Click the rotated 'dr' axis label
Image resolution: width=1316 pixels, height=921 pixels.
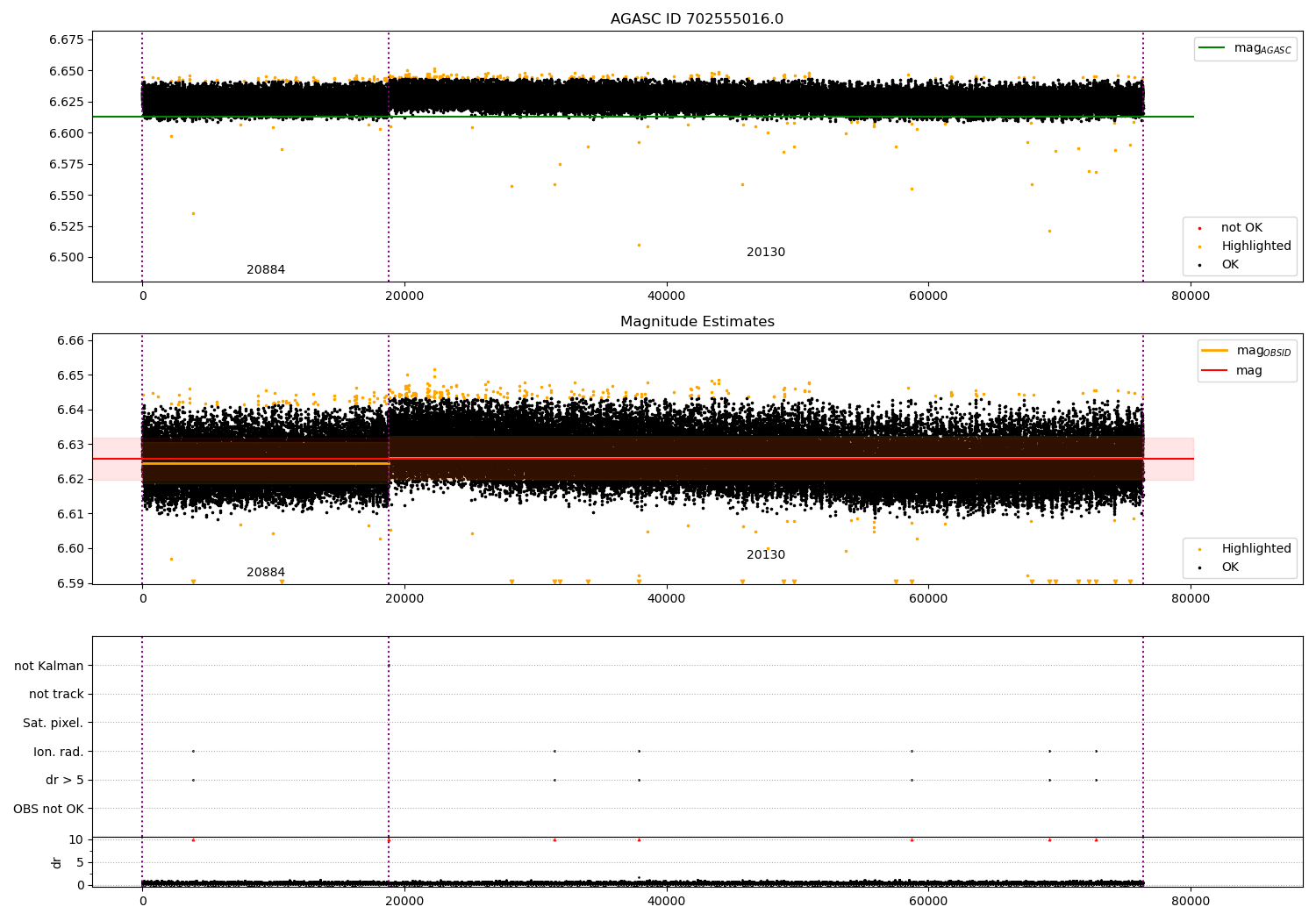[x=57, y=862]
